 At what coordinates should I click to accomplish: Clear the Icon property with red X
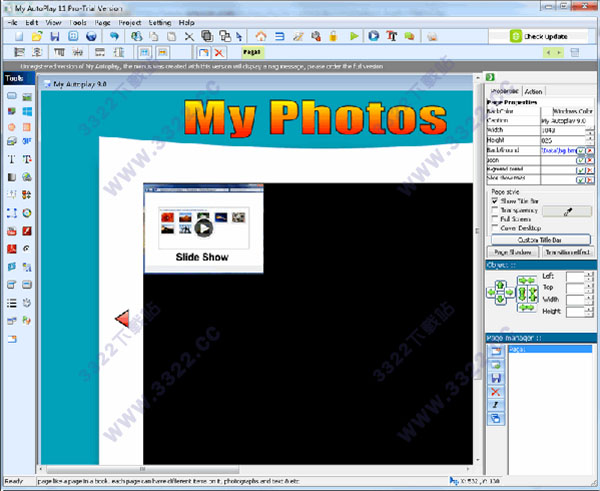click(590, 161)
